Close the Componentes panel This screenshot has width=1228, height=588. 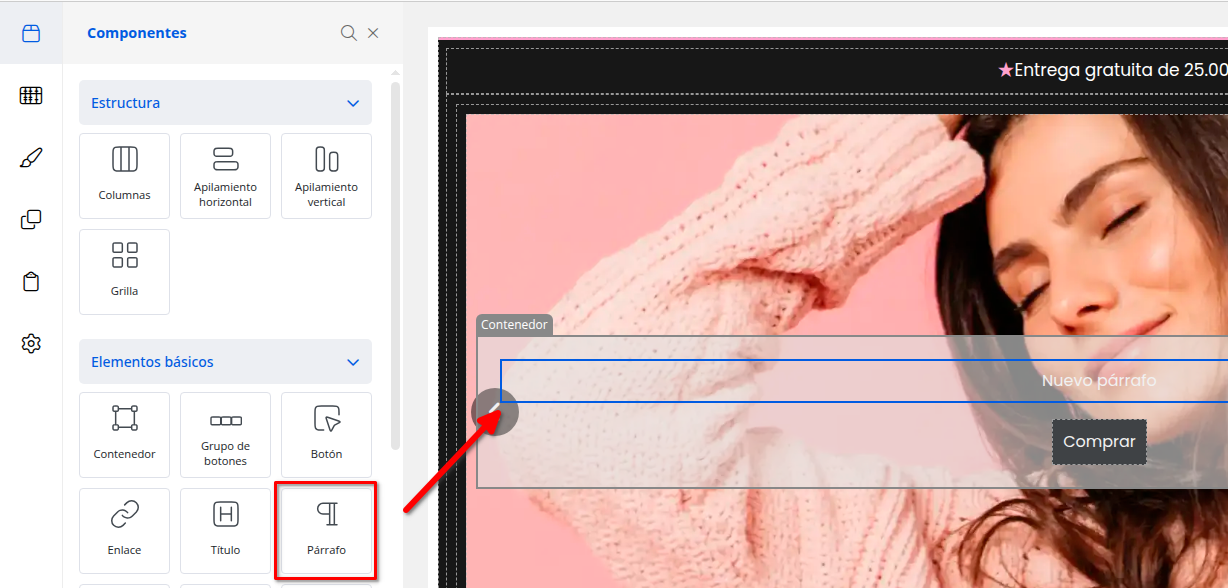click(373, 33)
